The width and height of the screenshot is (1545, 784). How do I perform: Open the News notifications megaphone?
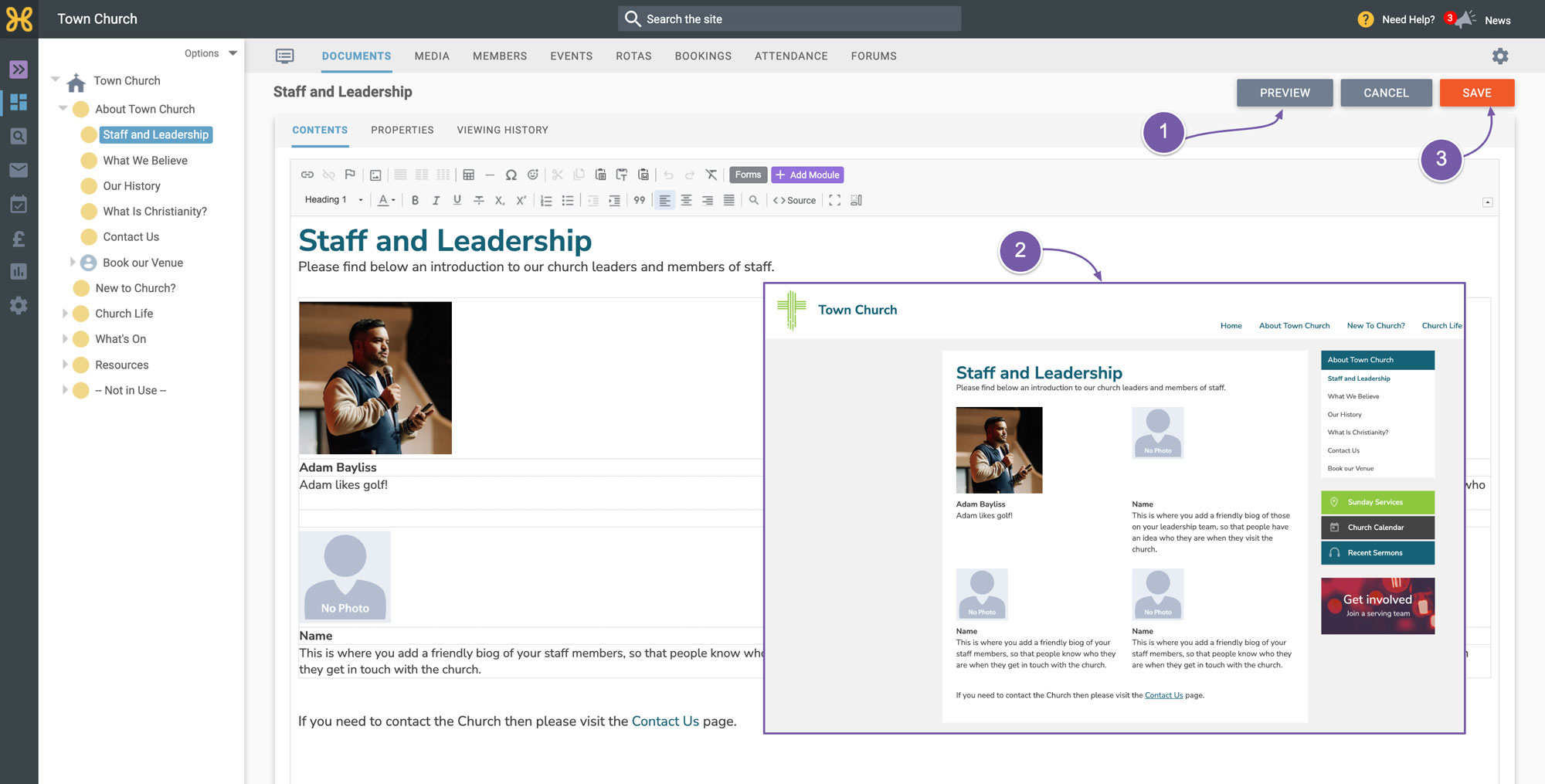pyautogui.click(x=1464, y=19)
